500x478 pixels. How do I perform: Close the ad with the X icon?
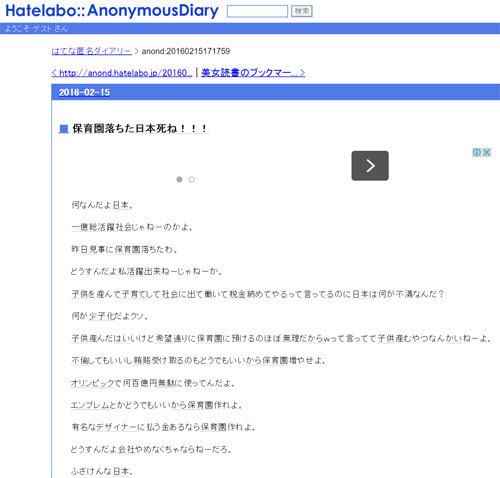pos(487,152)
